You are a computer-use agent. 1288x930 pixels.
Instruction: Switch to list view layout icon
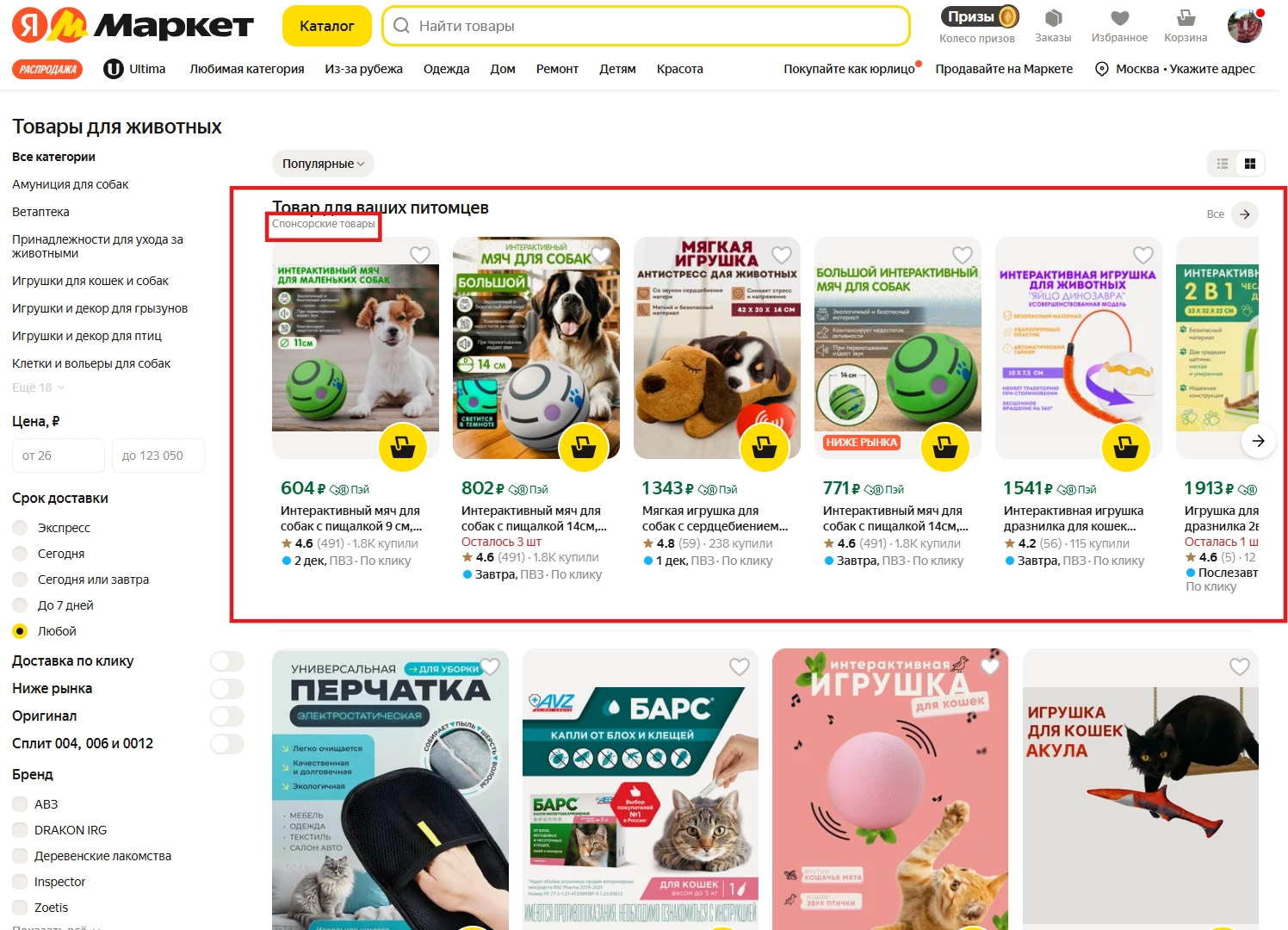coord(1223,164)
